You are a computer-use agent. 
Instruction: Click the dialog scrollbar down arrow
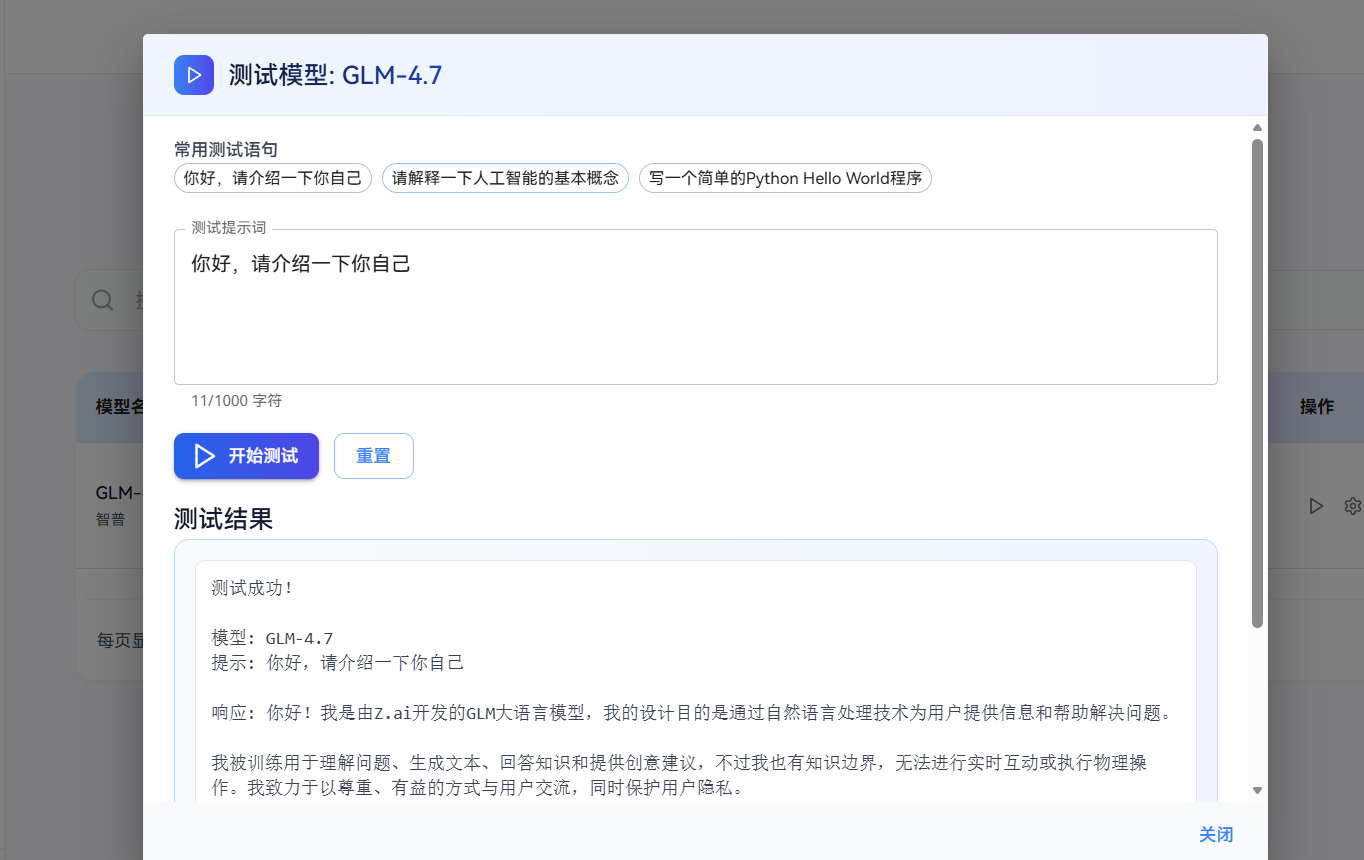1258,790
